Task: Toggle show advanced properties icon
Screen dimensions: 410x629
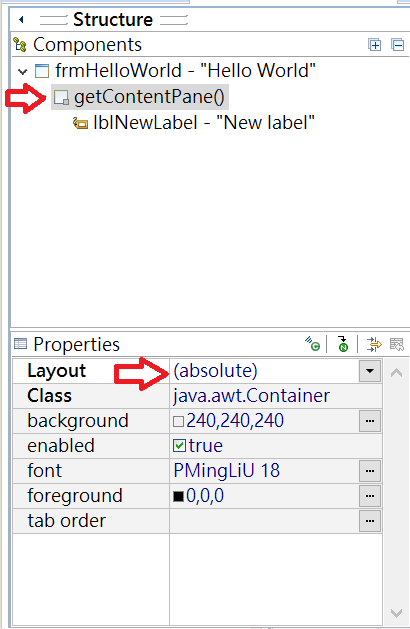Action: click(x=374, y=344)
